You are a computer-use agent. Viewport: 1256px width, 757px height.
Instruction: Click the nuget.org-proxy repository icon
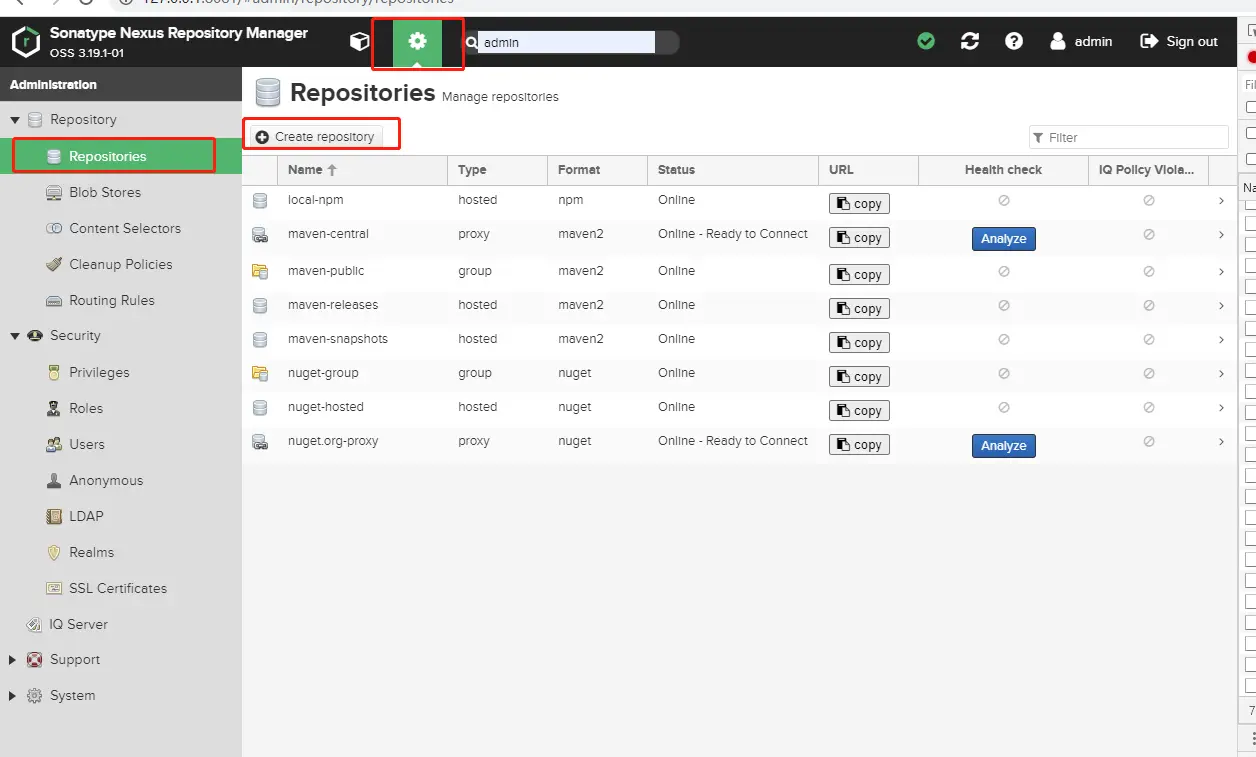[260, 441]
